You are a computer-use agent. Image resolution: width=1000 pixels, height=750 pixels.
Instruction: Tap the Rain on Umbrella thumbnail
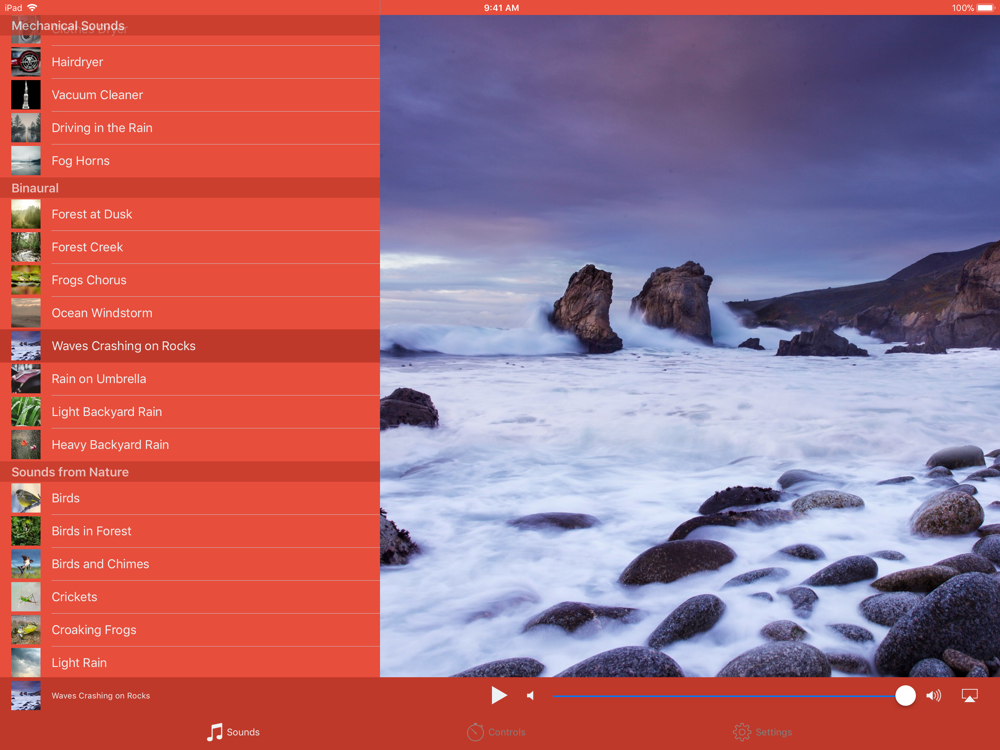26,379
